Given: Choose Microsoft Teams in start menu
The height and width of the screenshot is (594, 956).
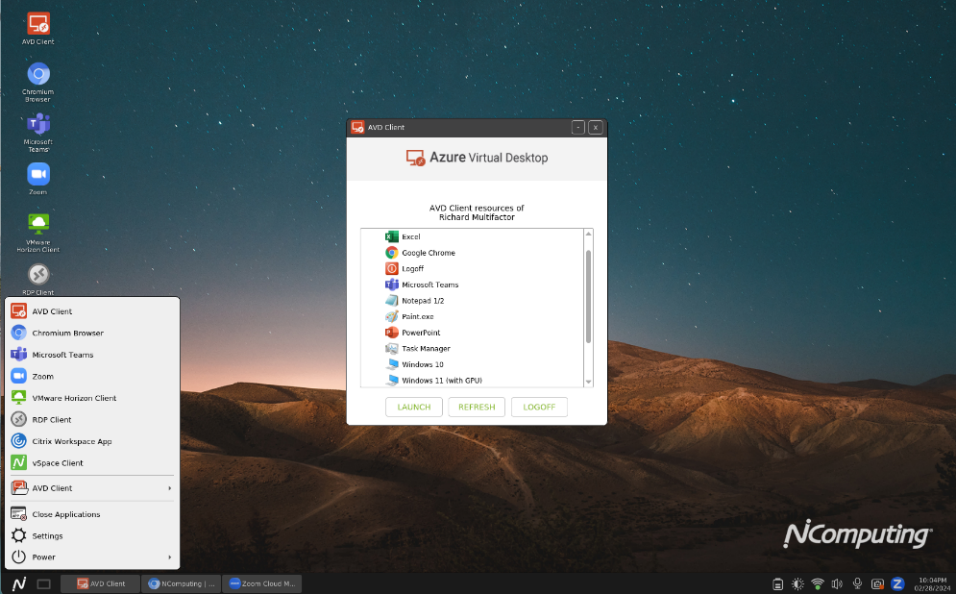Looking at the screenshot, I should 93,355.
